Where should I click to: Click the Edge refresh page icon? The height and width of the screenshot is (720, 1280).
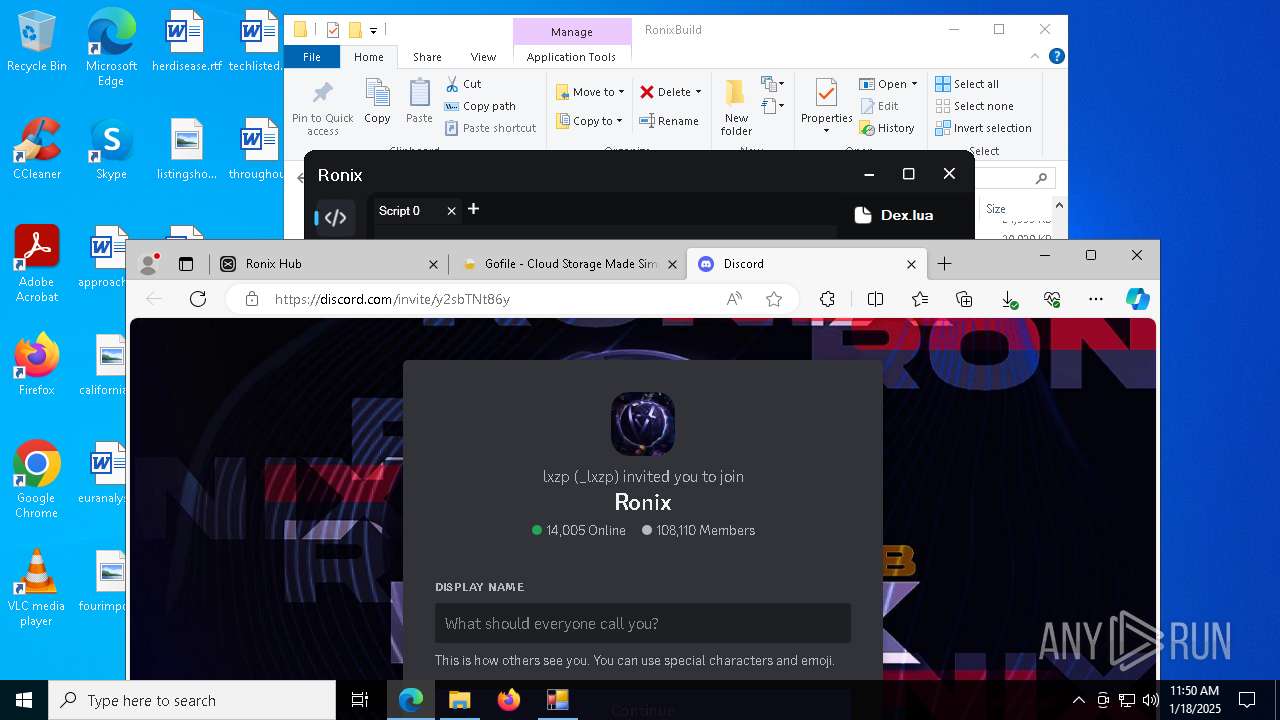coord(198,299)
